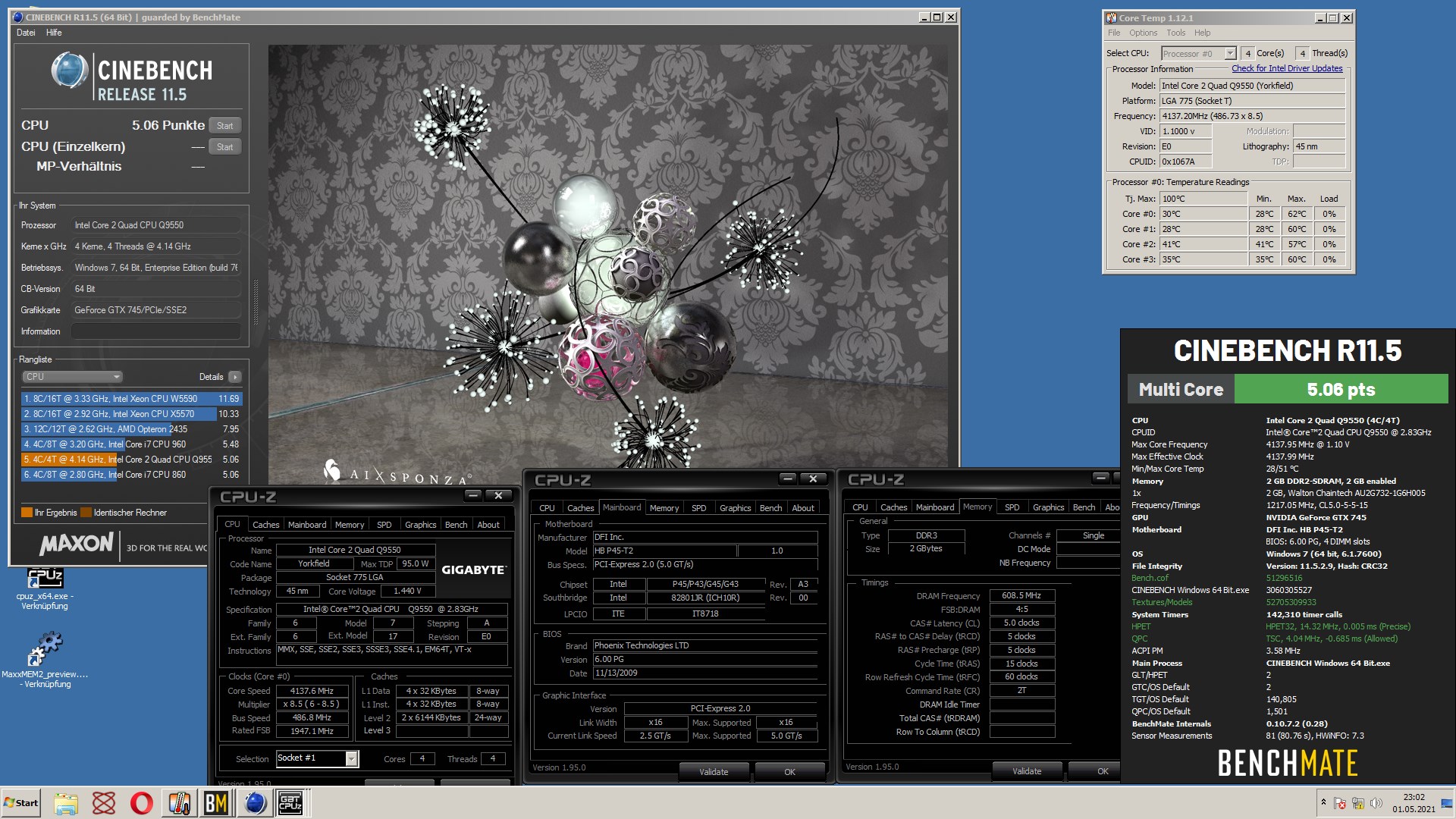Click the MAXON logo in Cinebench
Viewport: 1456px width, 819px height.
[x=76, y=544]
